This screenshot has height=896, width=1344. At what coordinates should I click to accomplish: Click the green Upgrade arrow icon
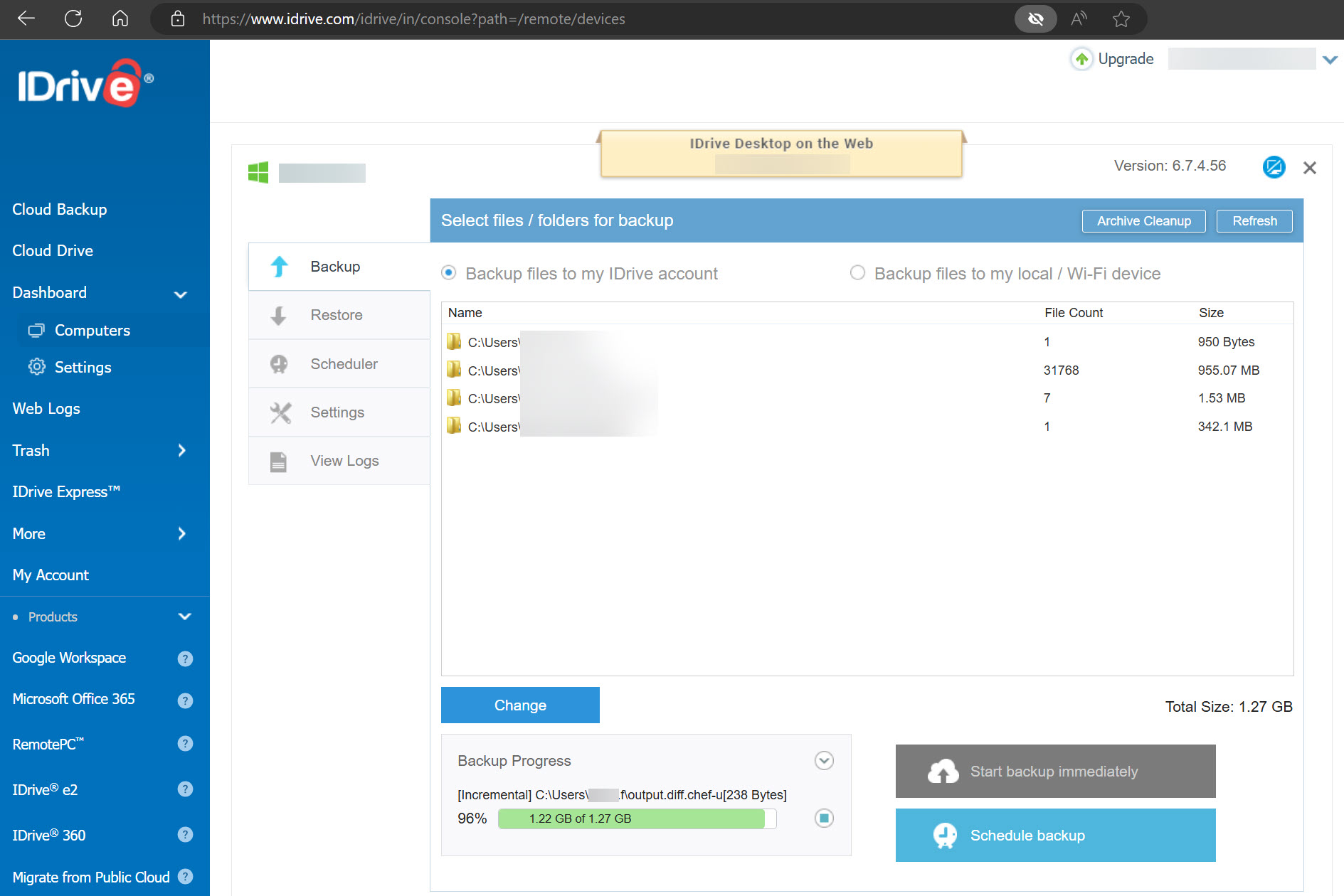[1081, 59]
